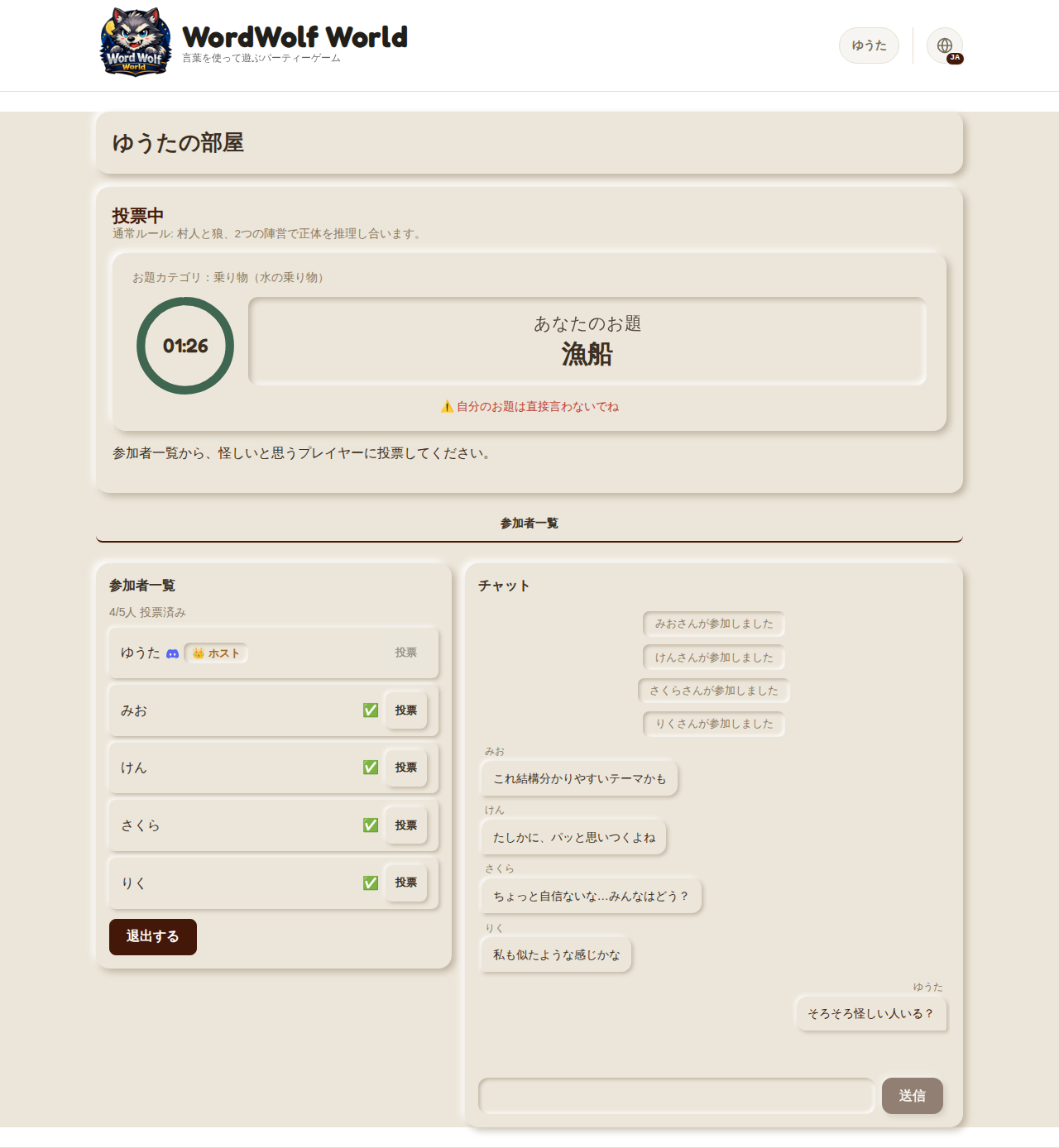Click the みおさんが参加しました system notice
Screen dimensions: 1059x1148
(714, 624)
